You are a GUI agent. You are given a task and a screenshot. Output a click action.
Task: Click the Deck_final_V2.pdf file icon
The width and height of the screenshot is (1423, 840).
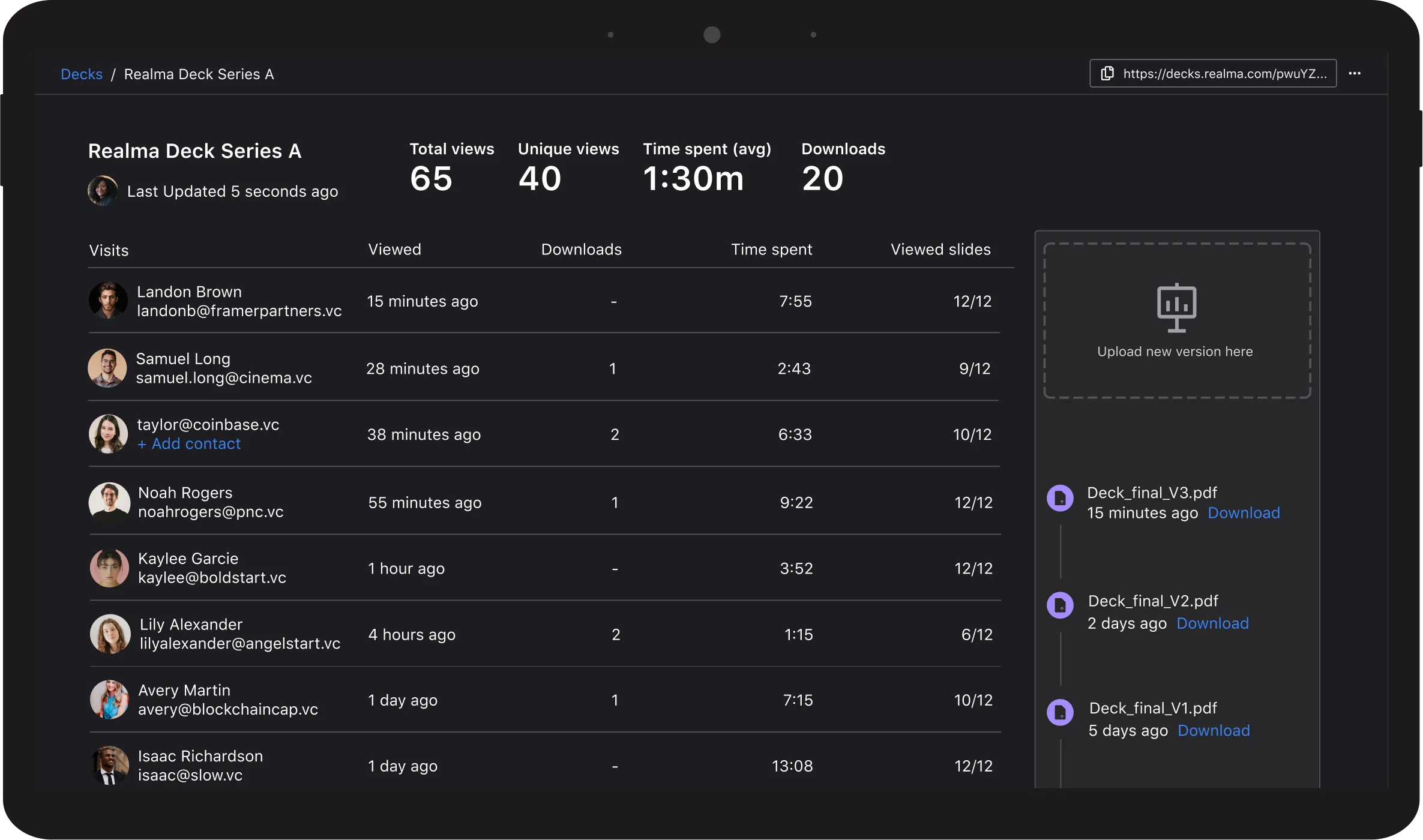click(1060, 606)
